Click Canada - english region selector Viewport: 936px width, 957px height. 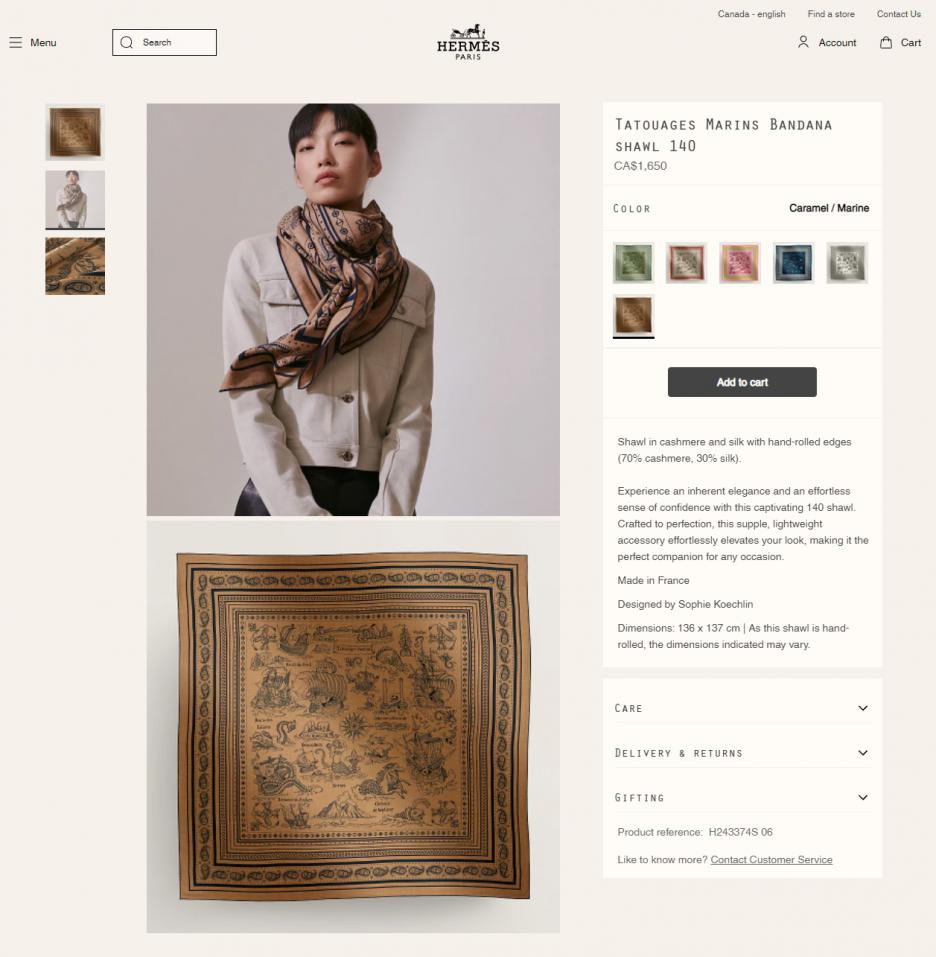[751, 14]
